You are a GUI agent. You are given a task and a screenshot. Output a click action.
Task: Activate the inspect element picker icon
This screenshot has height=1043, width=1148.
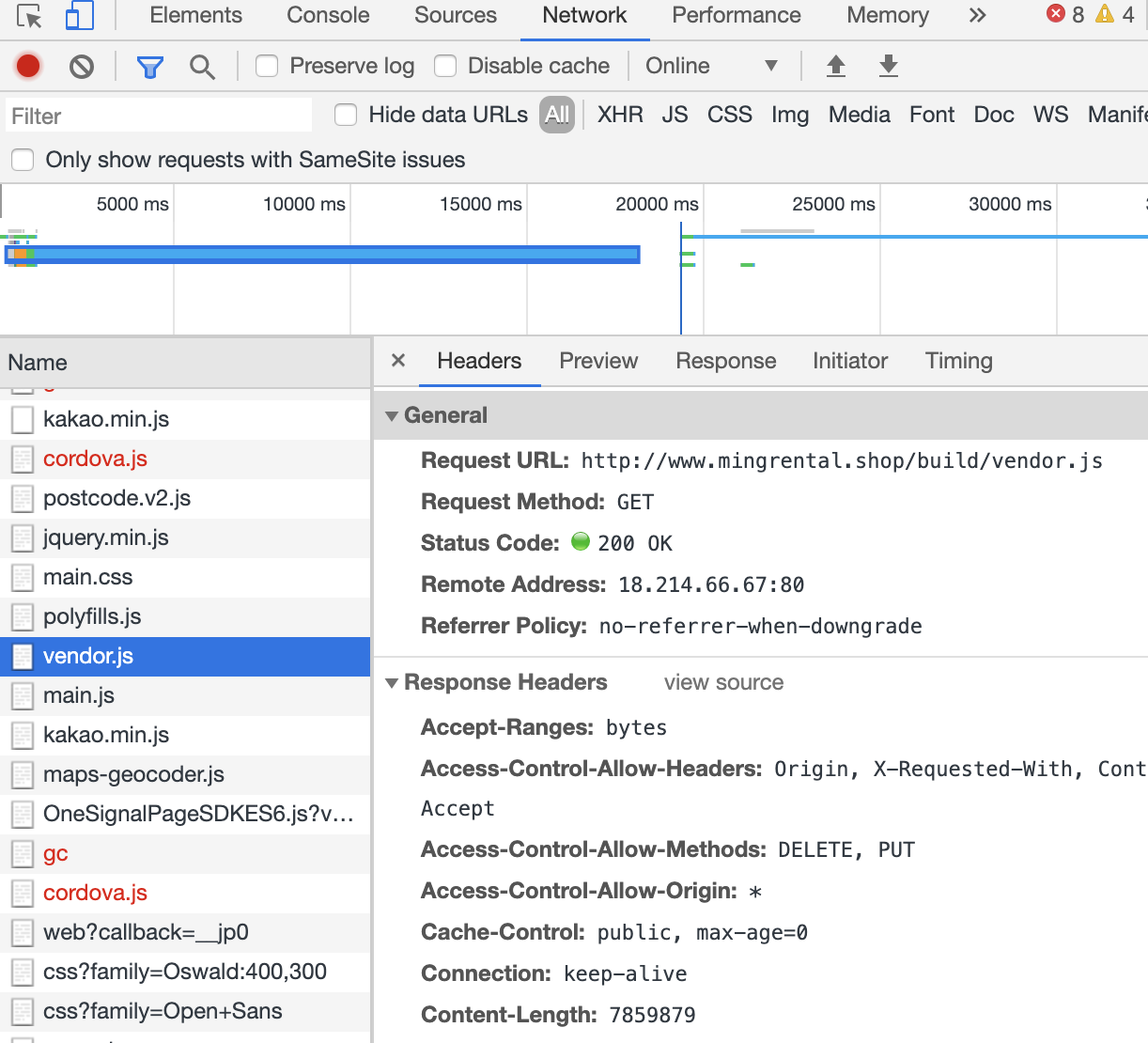pos(29,16)
